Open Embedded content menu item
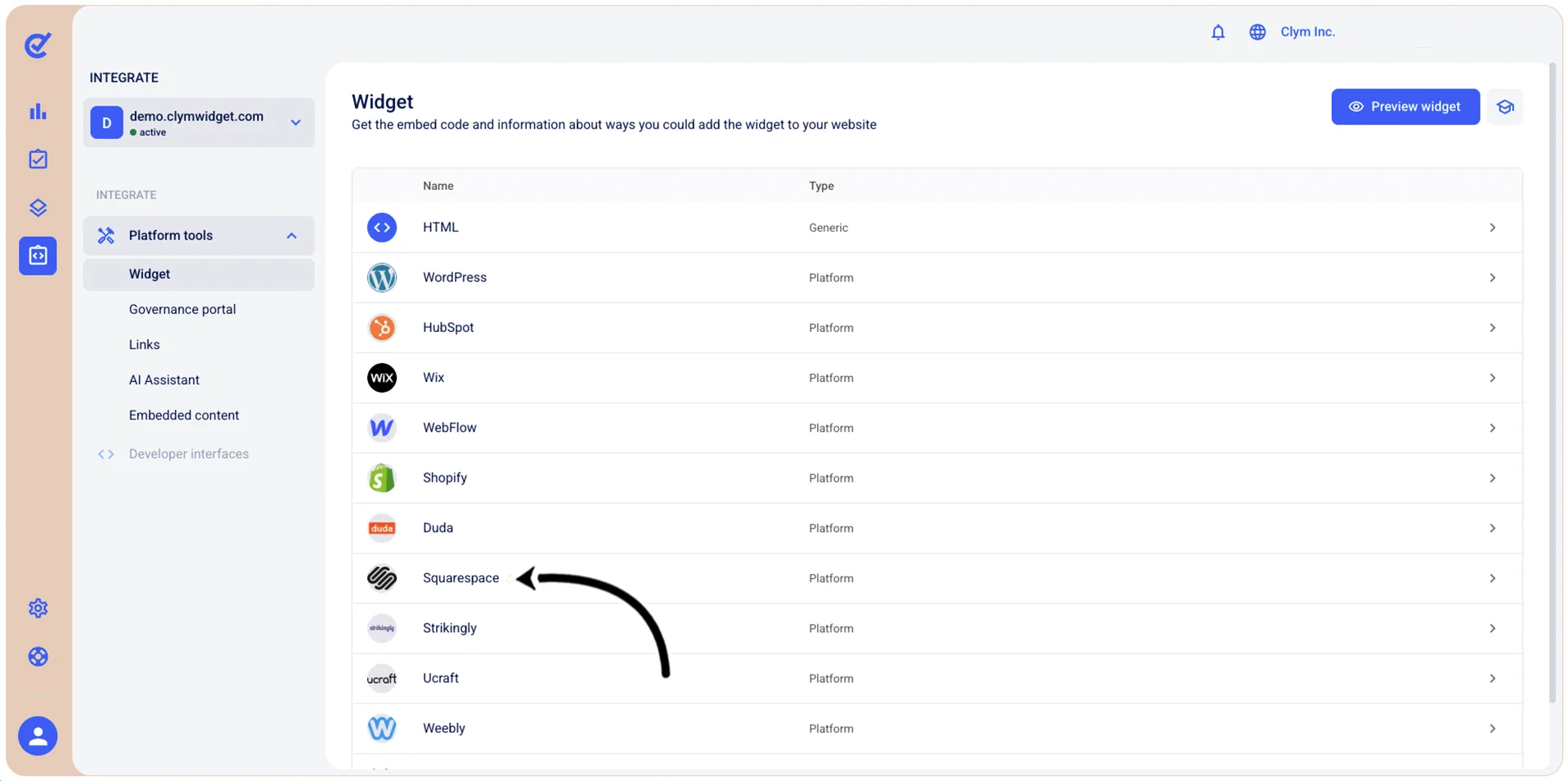Screen dimensions: 1568x781 coord(184,415)
